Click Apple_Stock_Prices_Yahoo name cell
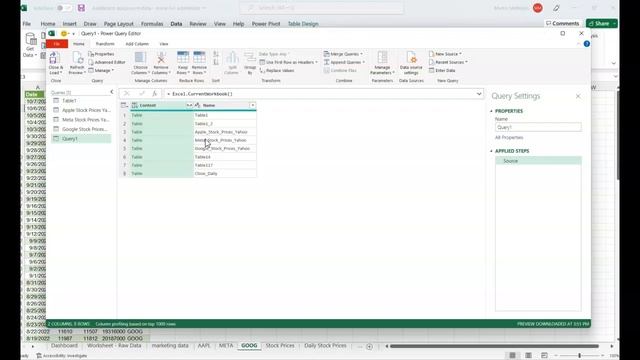Image resolution: width=640 pixels, height=360 pixels. (x=225, y=132)
